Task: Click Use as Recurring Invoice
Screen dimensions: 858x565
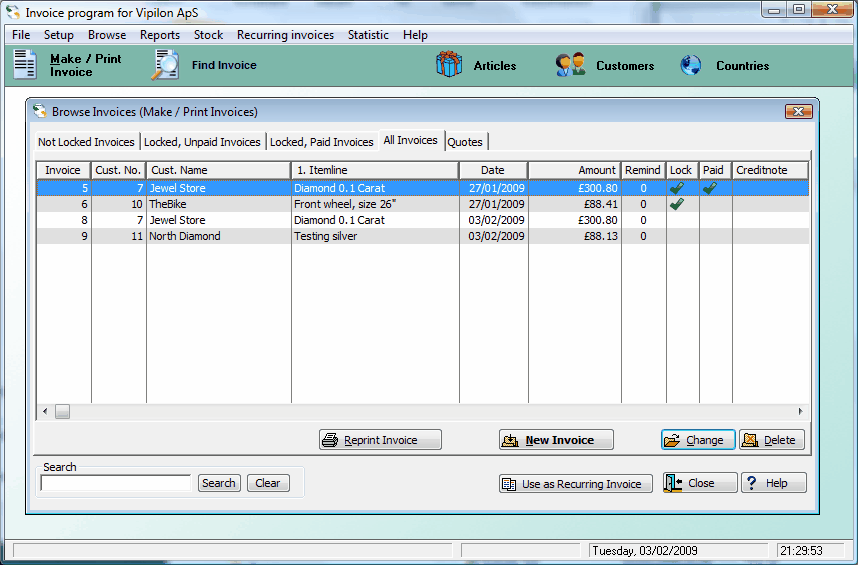Action: tap(575, 484)
